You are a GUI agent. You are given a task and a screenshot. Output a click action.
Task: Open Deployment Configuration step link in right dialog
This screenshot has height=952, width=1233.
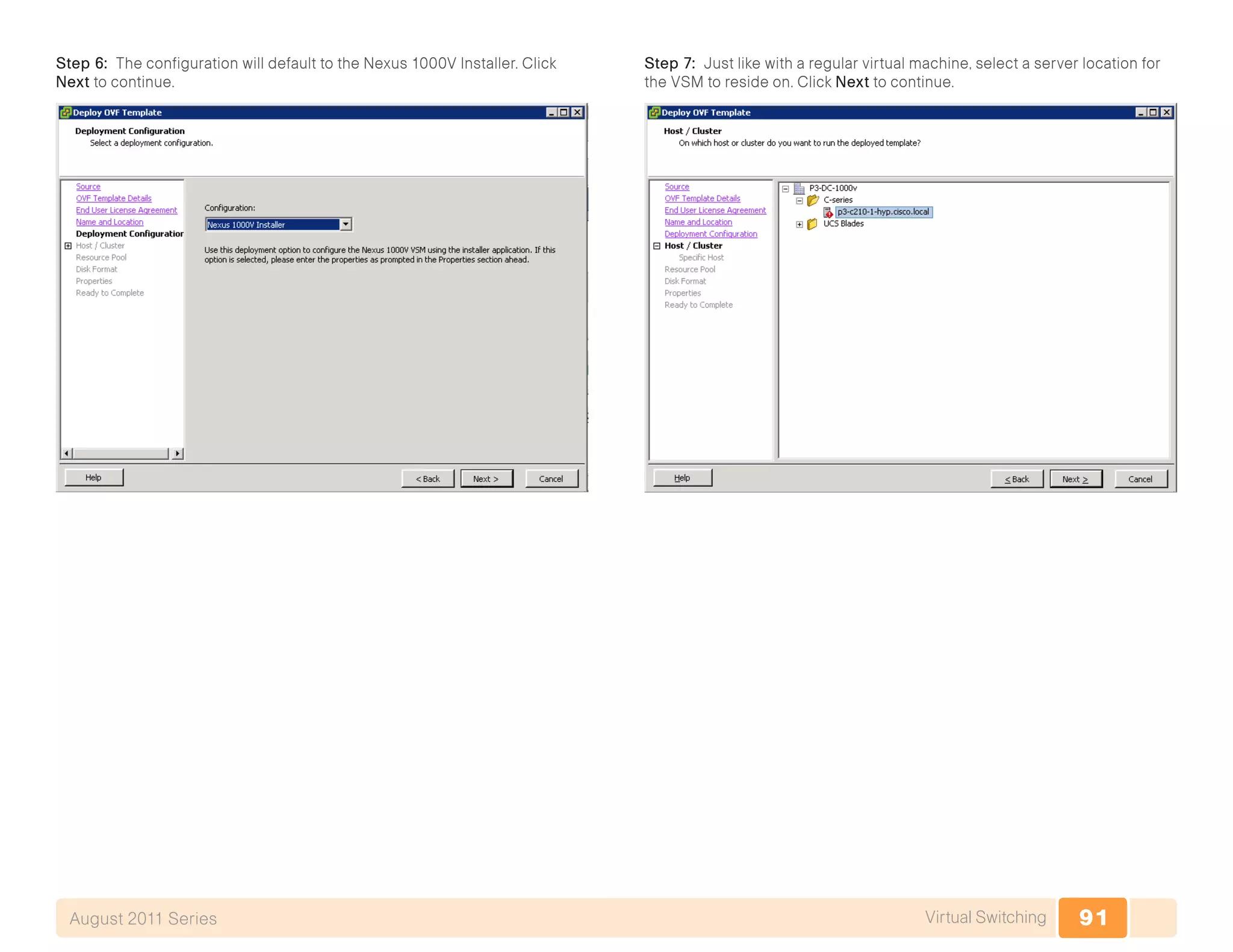tap(710, 234)
